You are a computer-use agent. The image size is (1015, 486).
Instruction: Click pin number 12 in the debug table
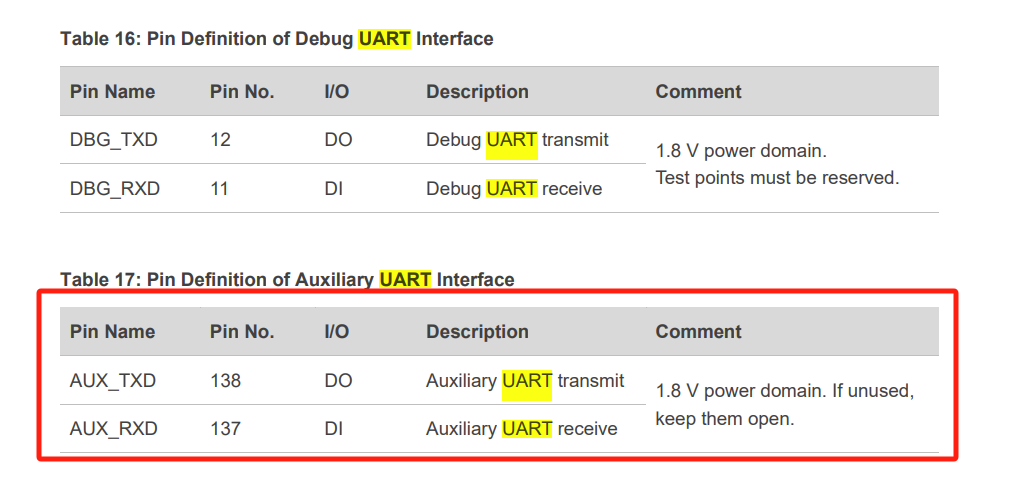(x=220, y=140)
